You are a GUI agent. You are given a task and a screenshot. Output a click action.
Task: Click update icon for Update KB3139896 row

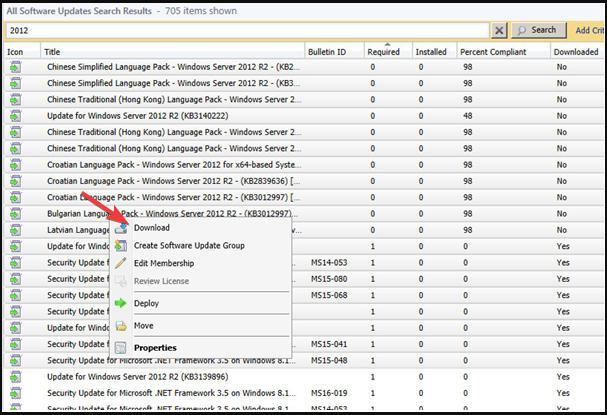pyautogui.click(x=15, y=377)
